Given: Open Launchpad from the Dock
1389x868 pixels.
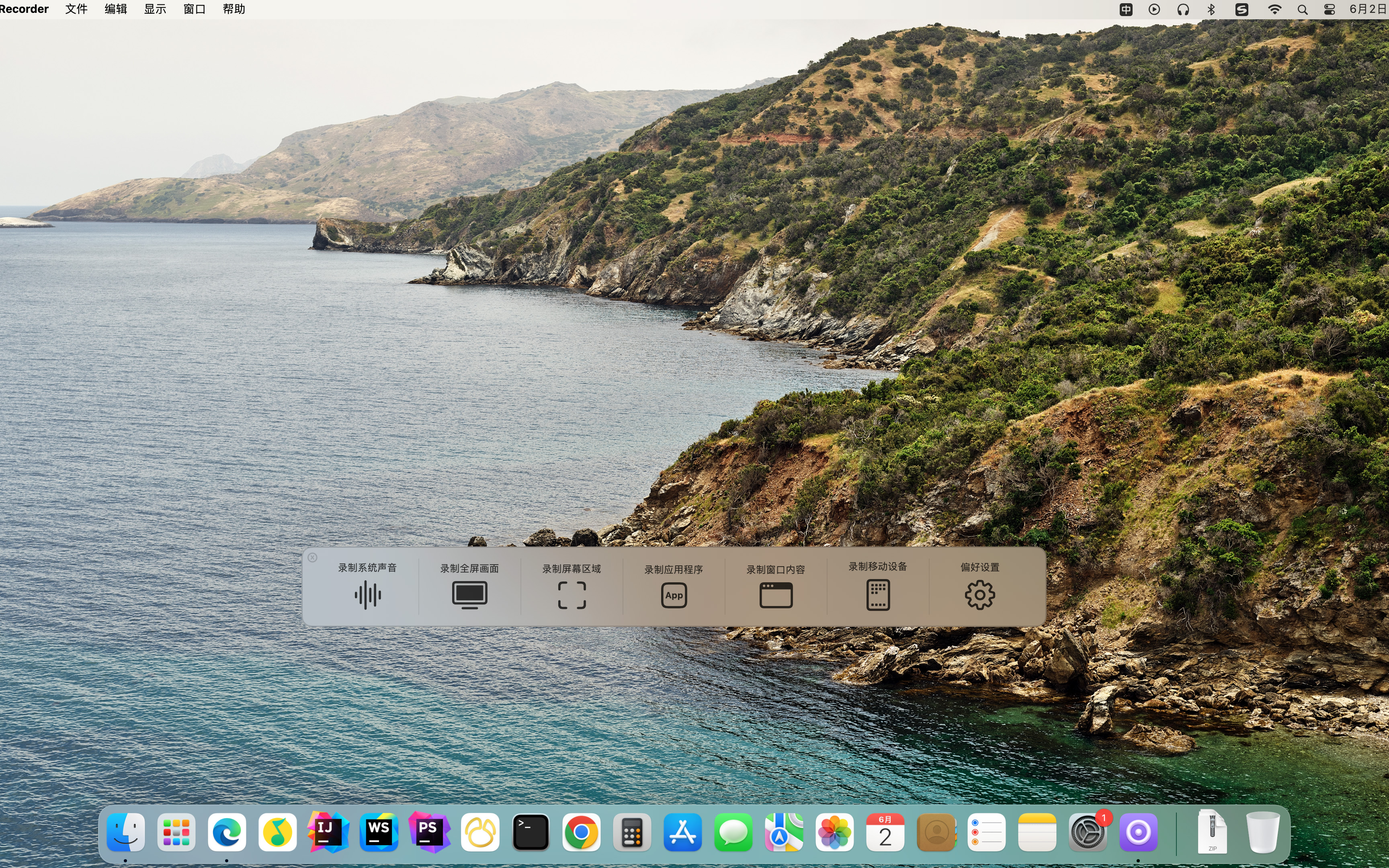Looking at the screenshot, I should click(x=176, y=832).
